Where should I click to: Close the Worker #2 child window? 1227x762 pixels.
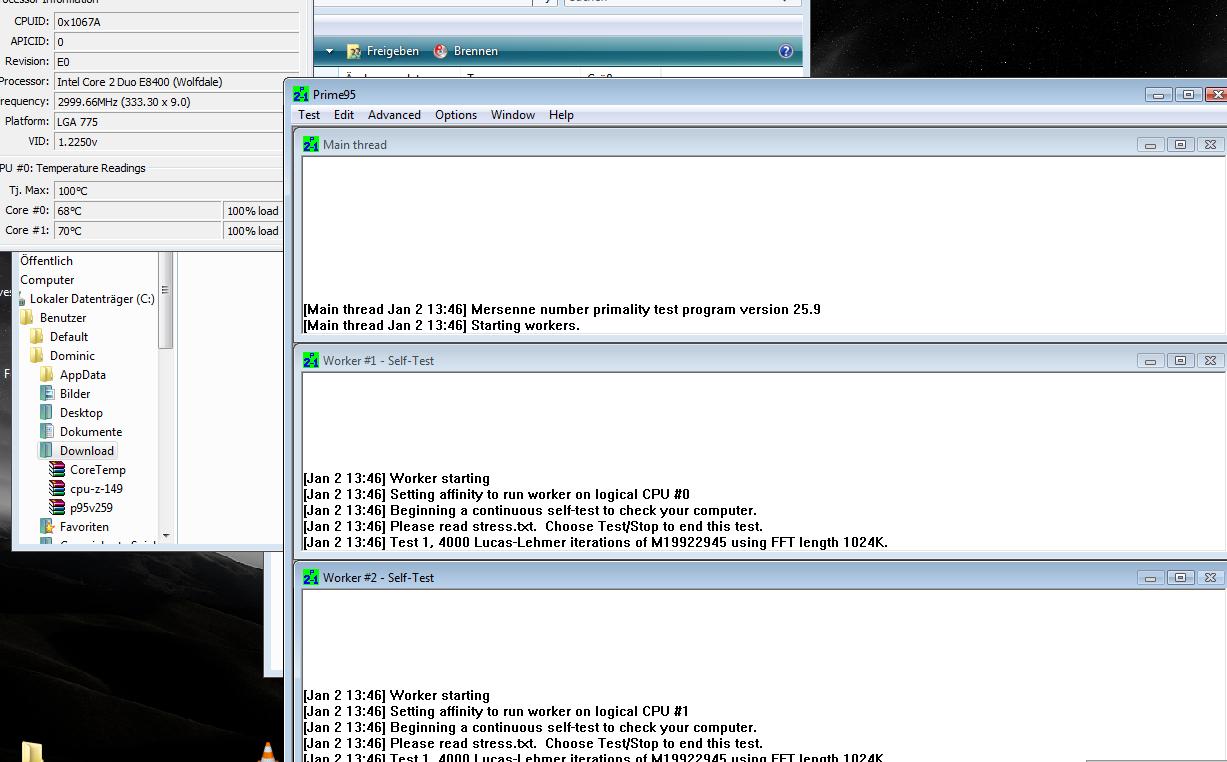point(1210,578)
